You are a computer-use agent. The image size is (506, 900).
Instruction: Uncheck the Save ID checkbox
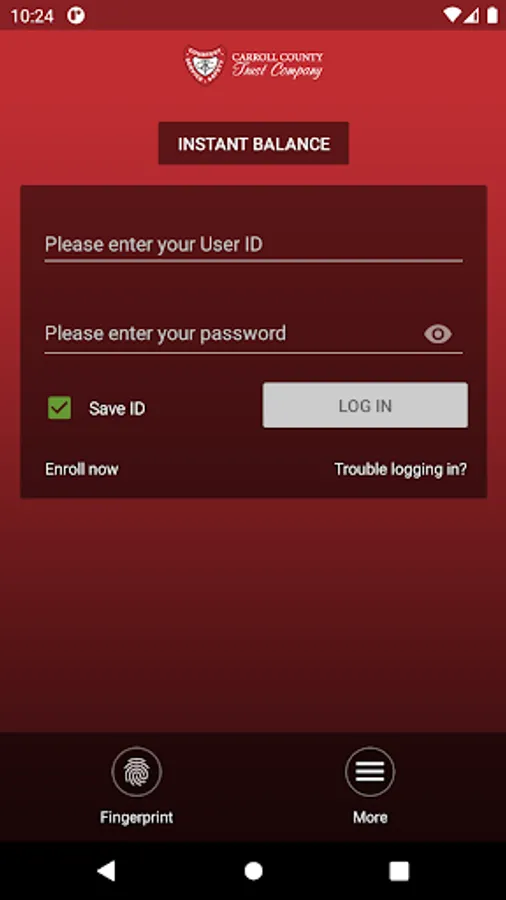tap(60, 408)
